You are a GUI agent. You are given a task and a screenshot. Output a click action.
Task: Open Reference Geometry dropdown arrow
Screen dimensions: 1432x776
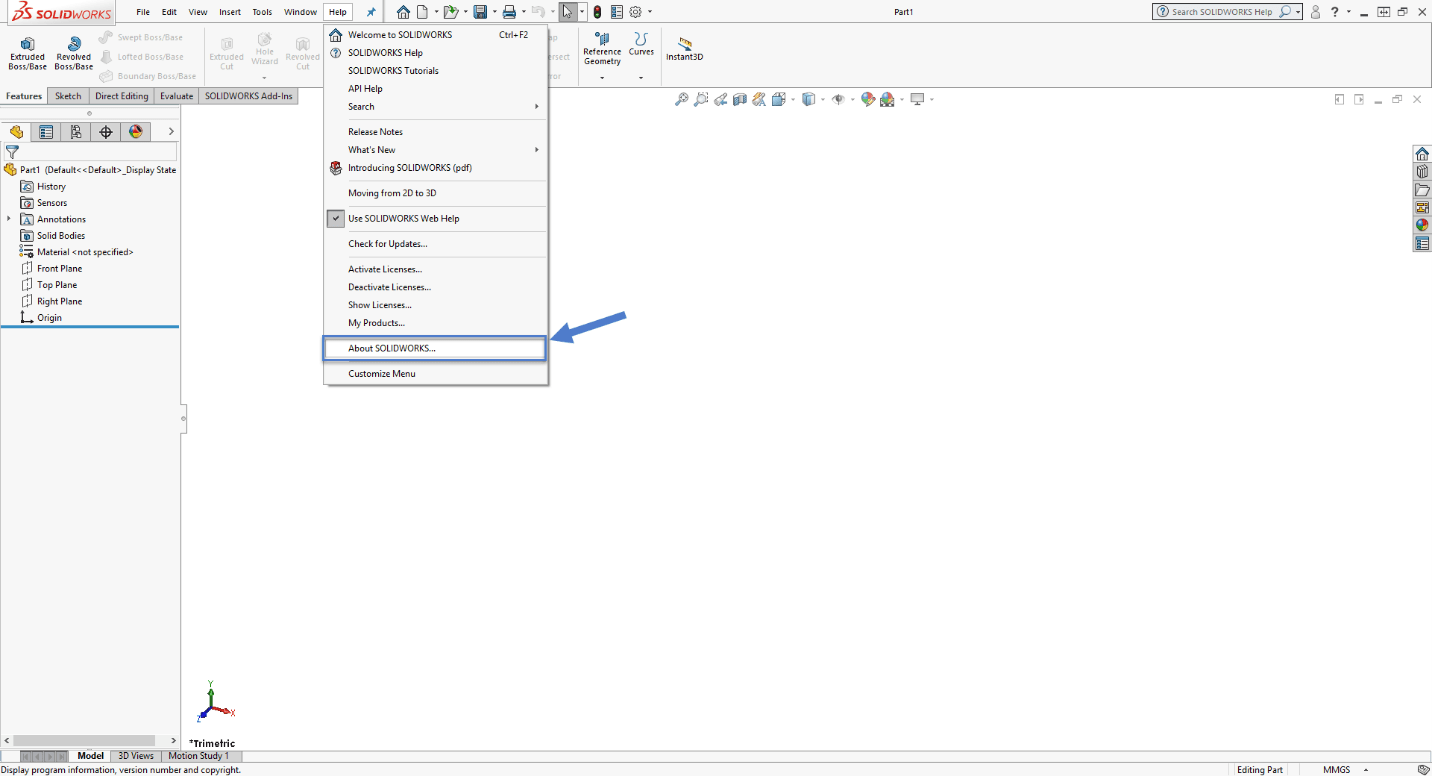coord(602,77)
